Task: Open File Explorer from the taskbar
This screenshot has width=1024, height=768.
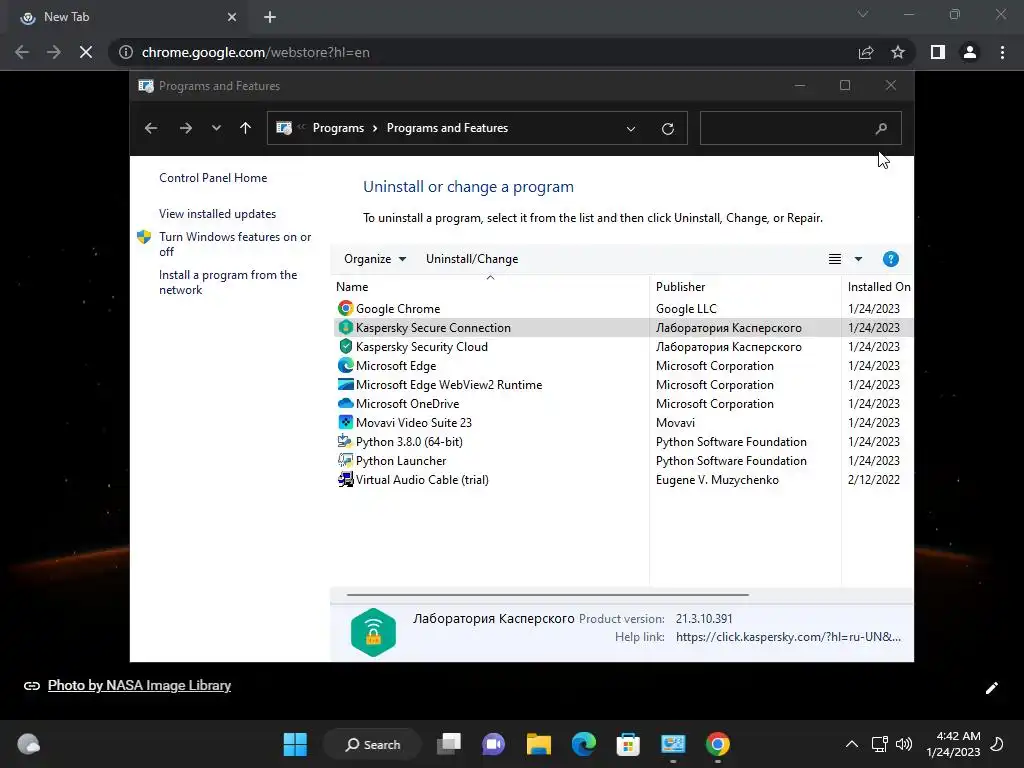Action: 539,744
